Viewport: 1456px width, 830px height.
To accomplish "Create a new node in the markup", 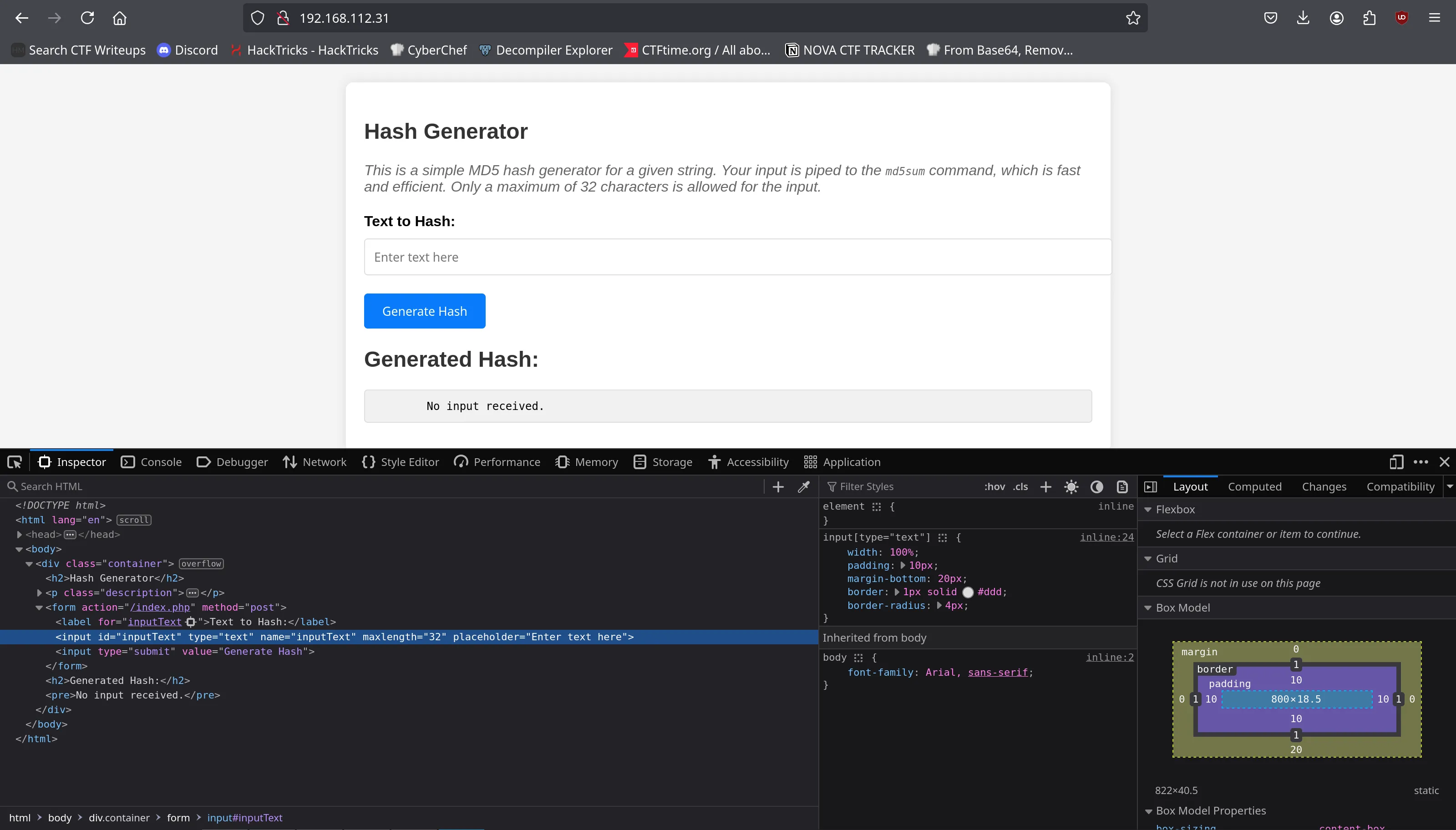I will [778, 486].
